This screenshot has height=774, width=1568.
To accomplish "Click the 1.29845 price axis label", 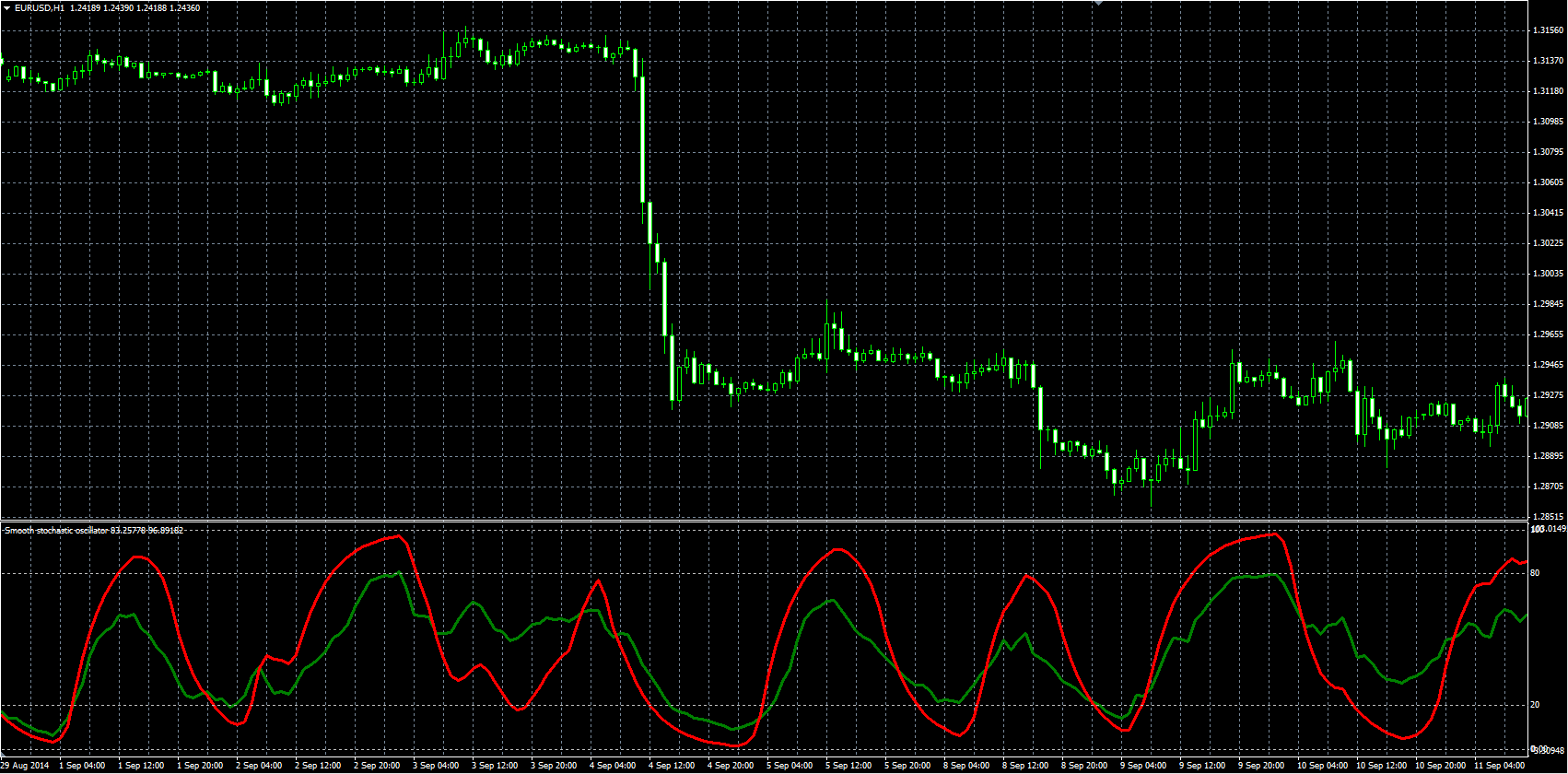I will 1548,304.
